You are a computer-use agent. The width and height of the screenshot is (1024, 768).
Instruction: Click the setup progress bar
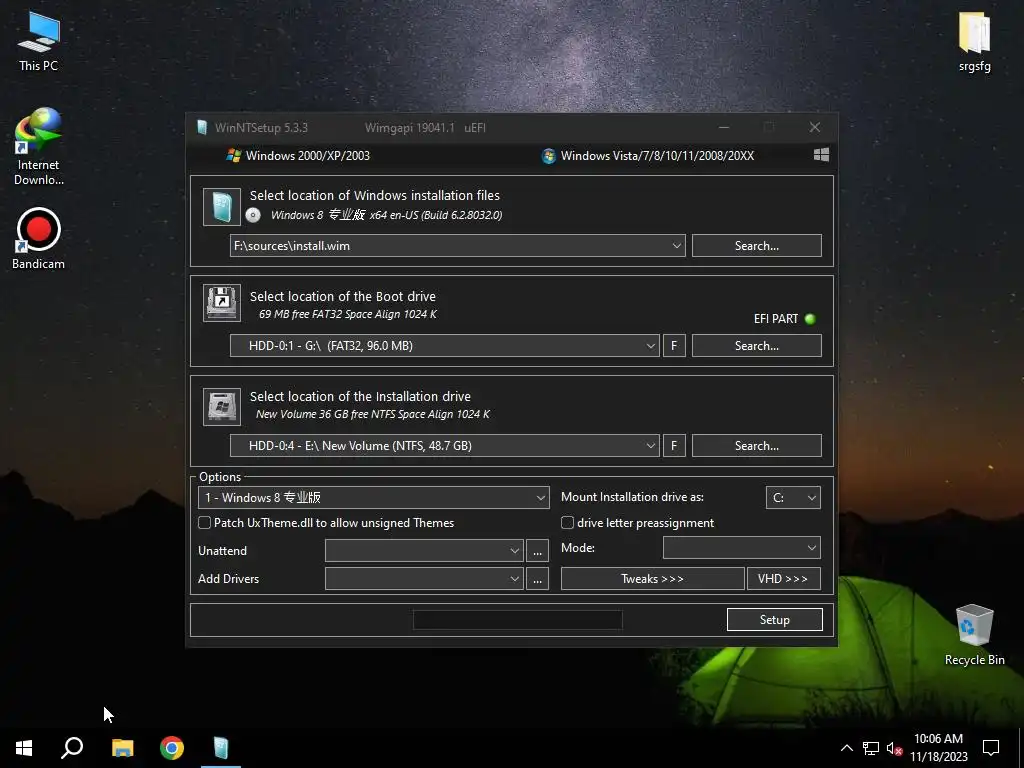[x=518, y=620]
